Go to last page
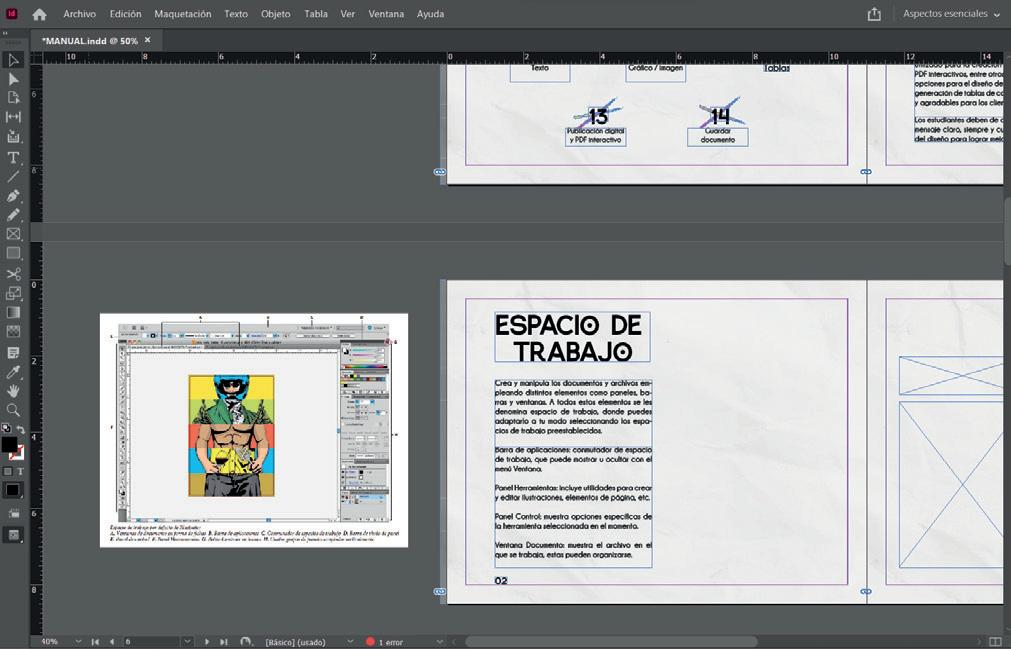This screenshot has height=649, width=1011. pos(223,642)
